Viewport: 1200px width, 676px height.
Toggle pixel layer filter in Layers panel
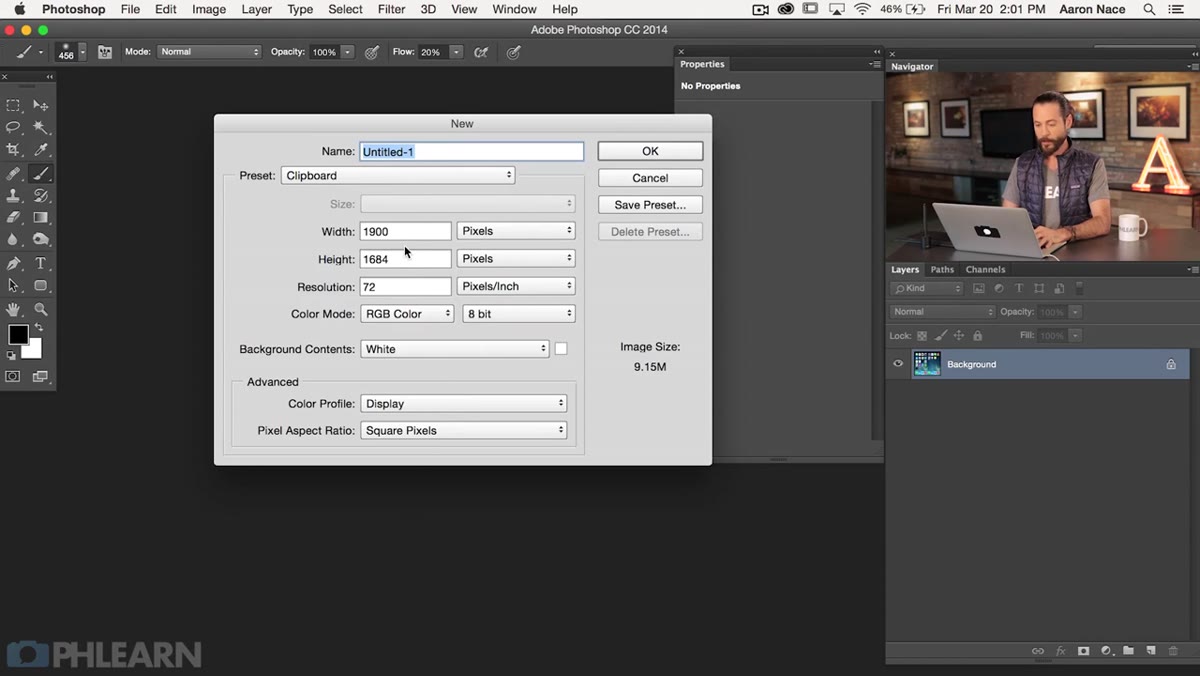[979, 289]
